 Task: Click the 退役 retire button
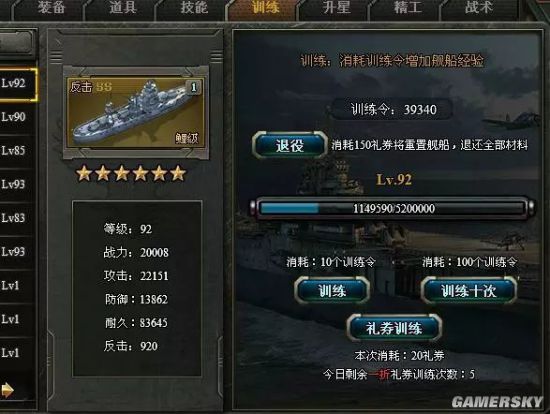tap(290, 145)
